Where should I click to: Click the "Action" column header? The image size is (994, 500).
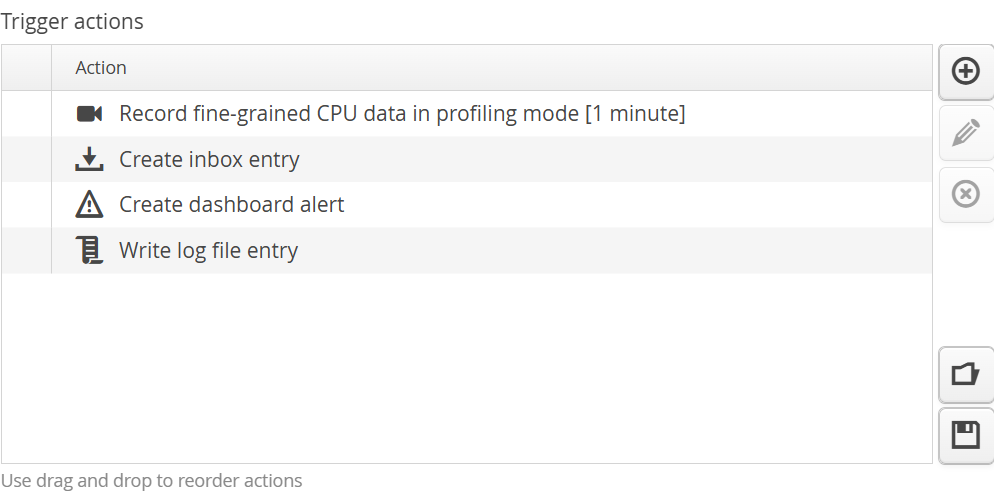tap(101, 68)
